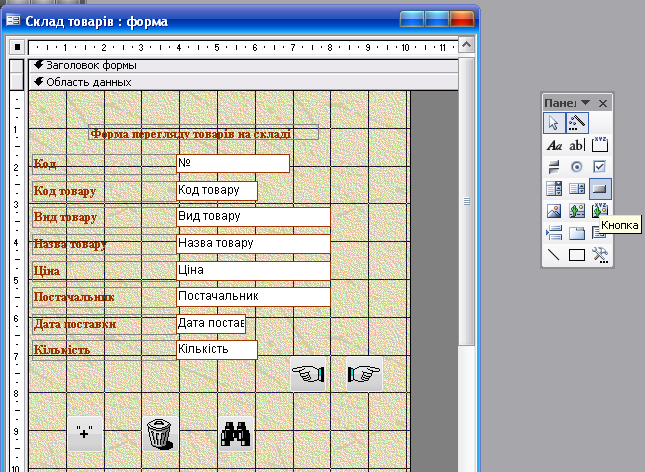The height and width of the screenshot is (472, 645).
Task: Open the toolbox panel options dropdown arrow
Action: [585, 102]
